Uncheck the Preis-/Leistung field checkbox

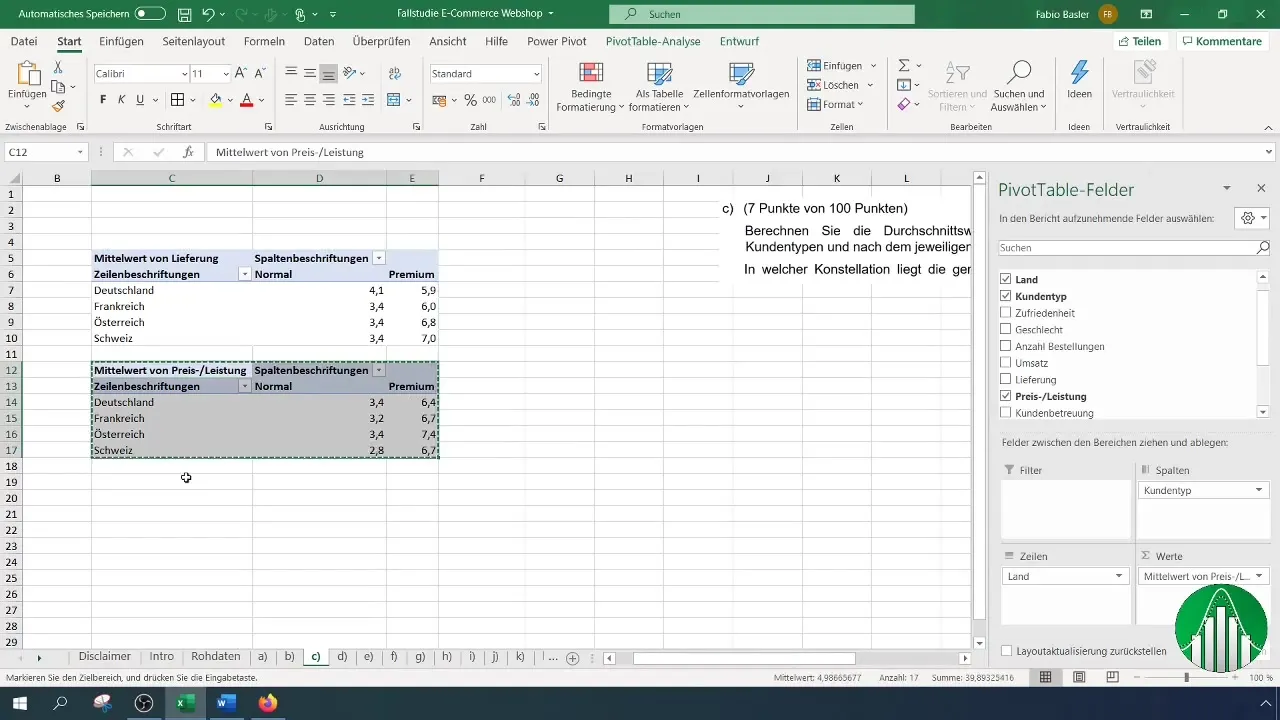1006,397
